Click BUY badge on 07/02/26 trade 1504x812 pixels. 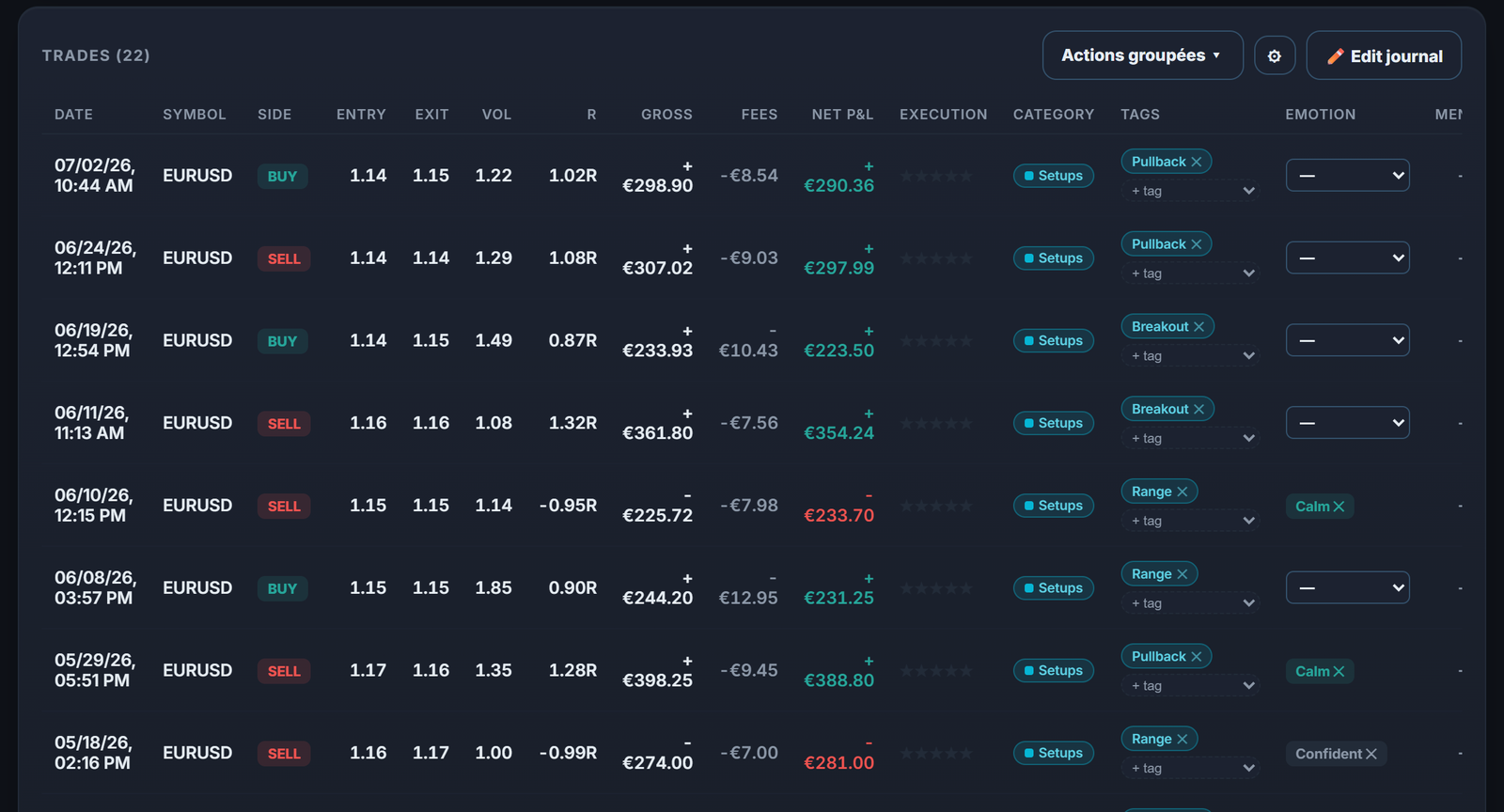(x=282, y=177)
